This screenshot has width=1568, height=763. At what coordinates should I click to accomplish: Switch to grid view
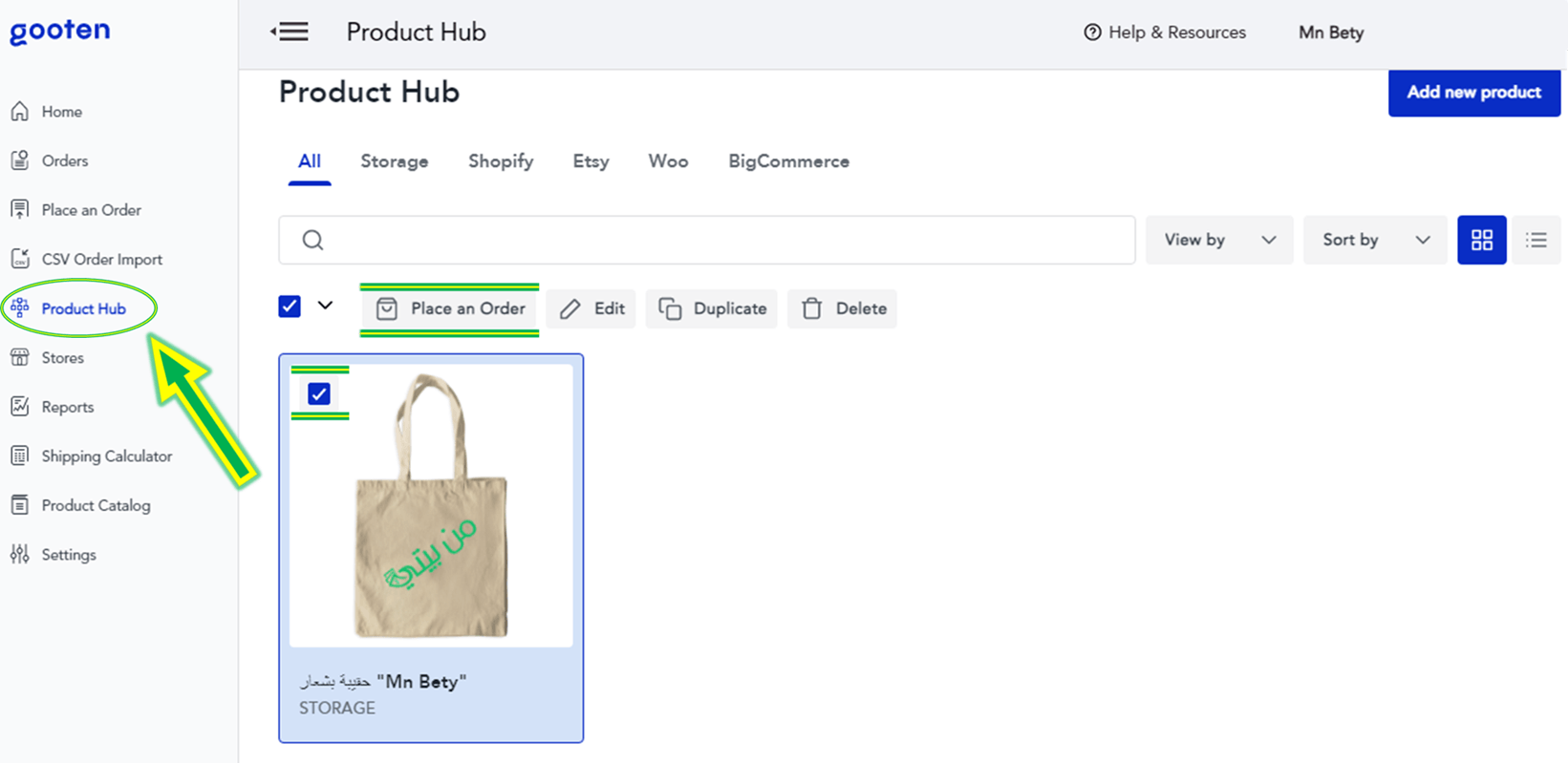1482,240
